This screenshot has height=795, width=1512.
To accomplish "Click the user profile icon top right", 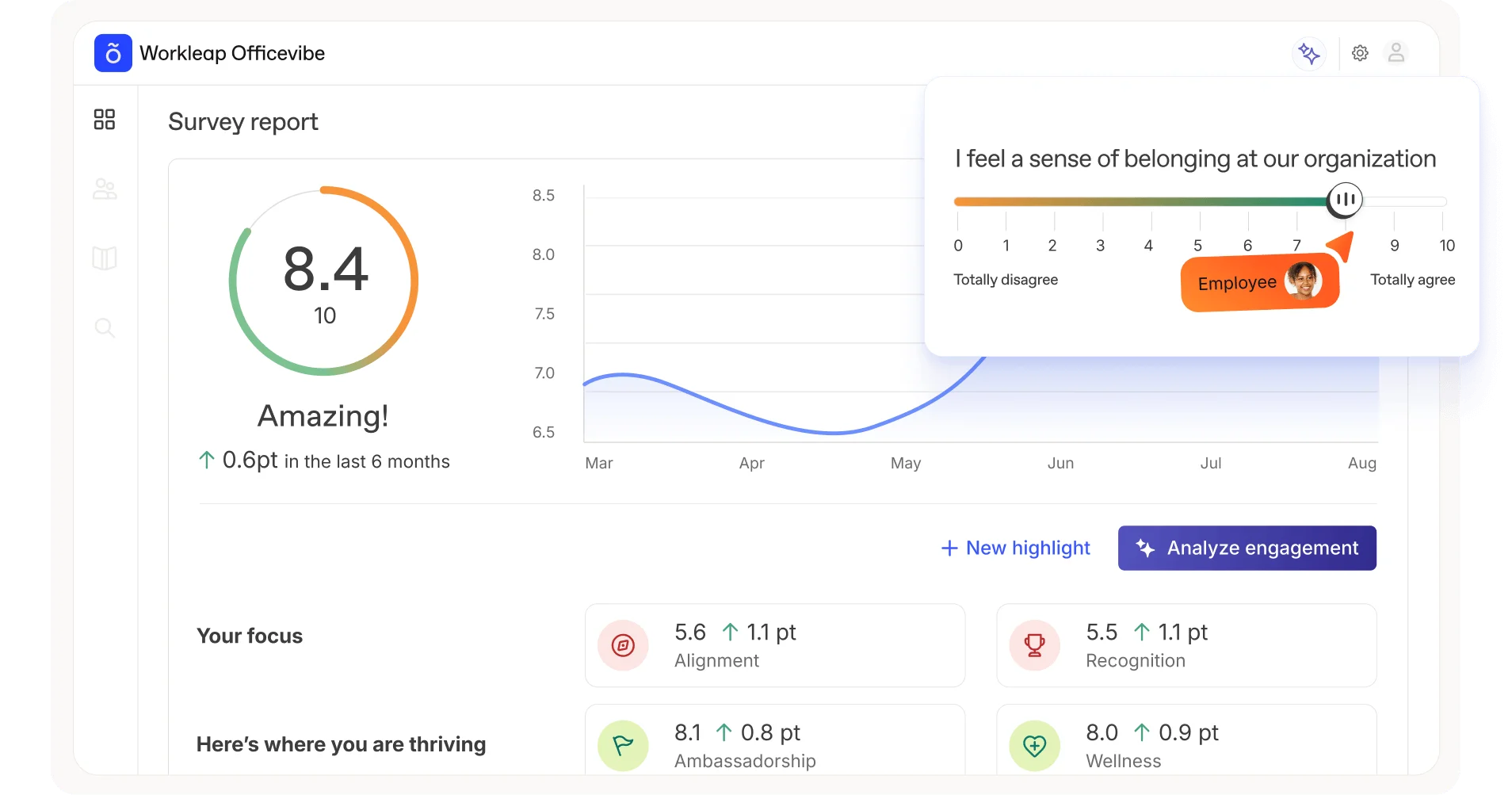I will [1397, 53].
